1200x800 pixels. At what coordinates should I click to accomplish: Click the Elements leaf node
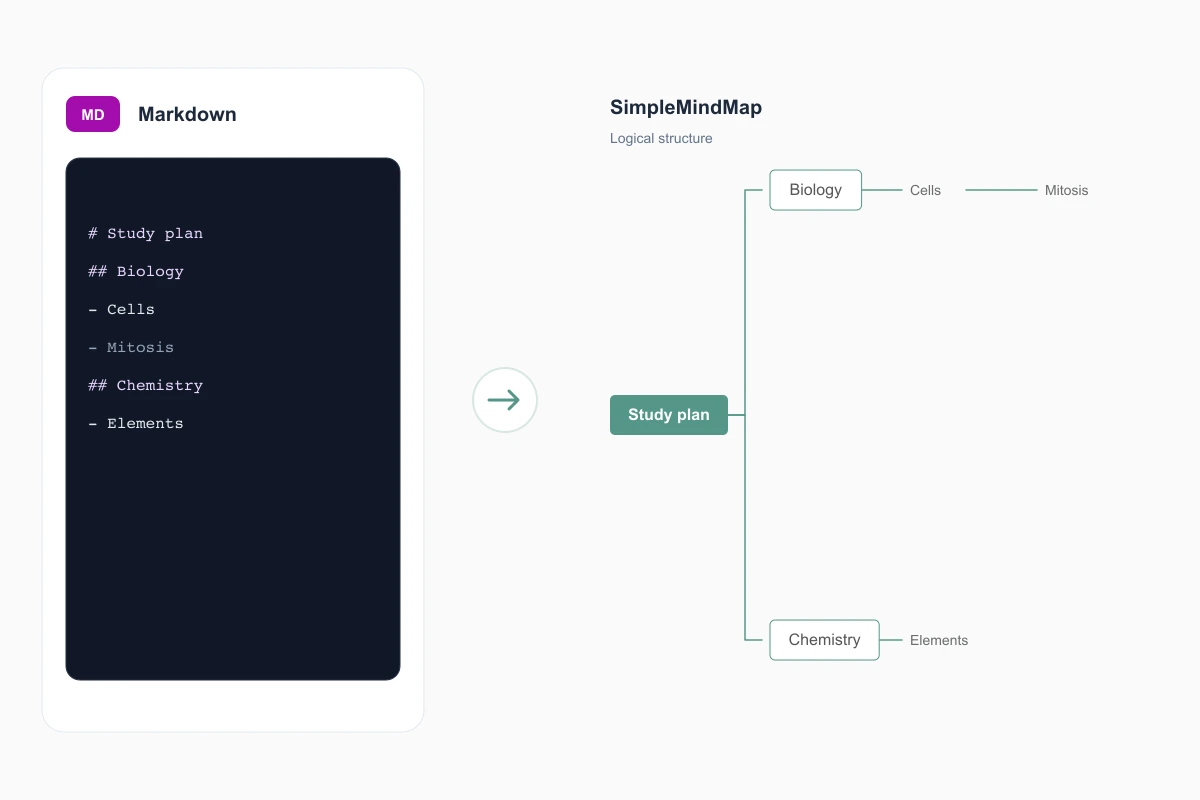tap(939, 640)
